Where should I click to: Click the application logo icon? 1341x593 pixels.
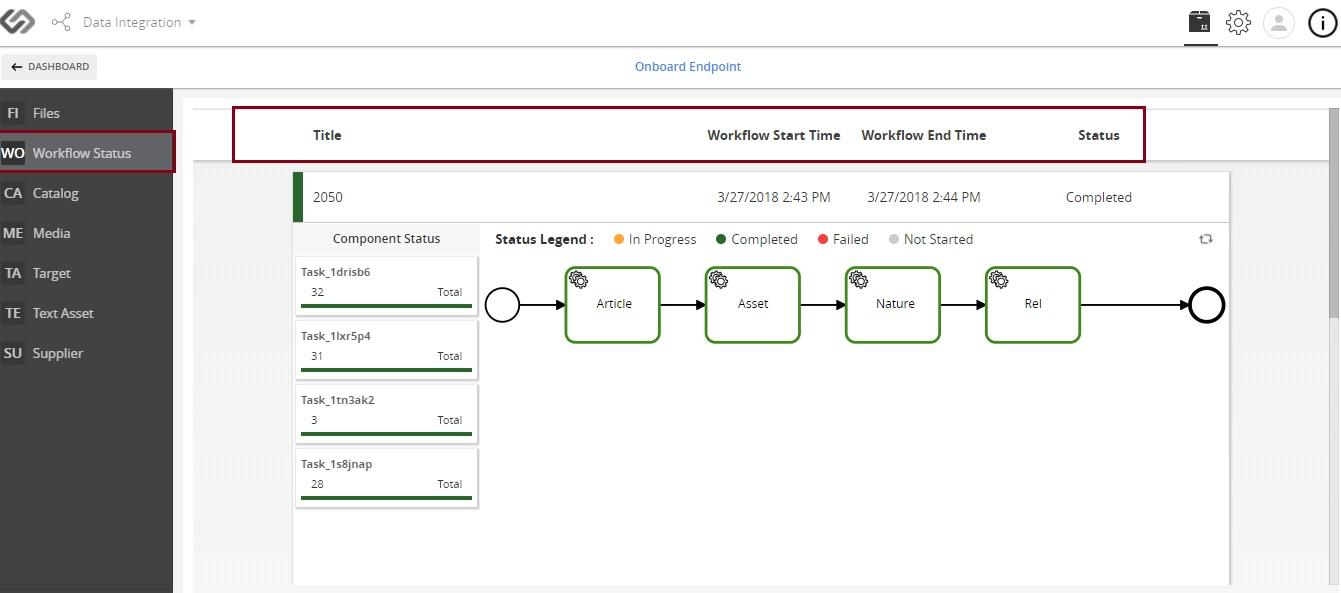click(17, 21)
